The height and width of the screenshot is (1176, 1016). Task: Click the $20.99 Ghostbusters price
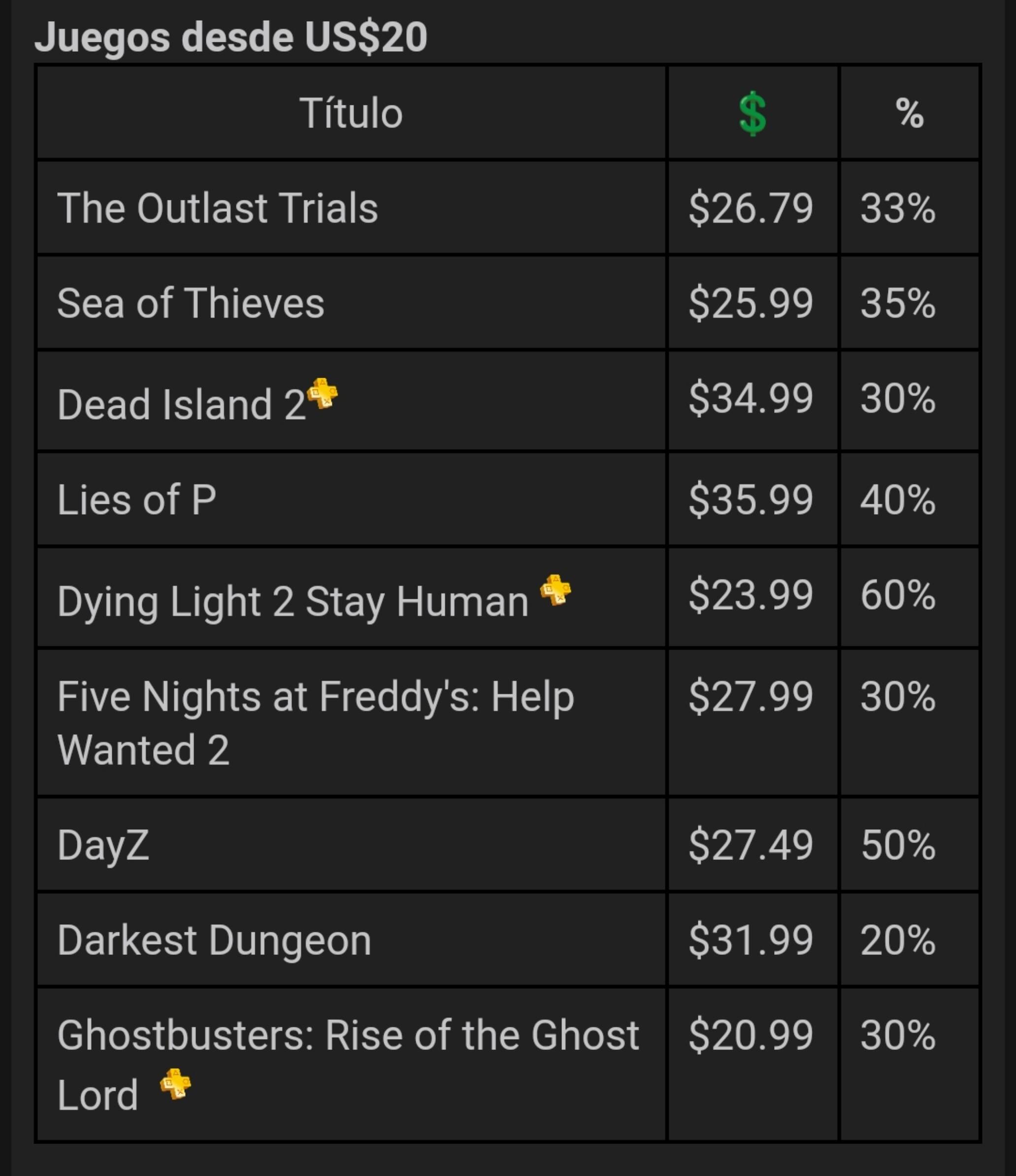coord(751,1035)
